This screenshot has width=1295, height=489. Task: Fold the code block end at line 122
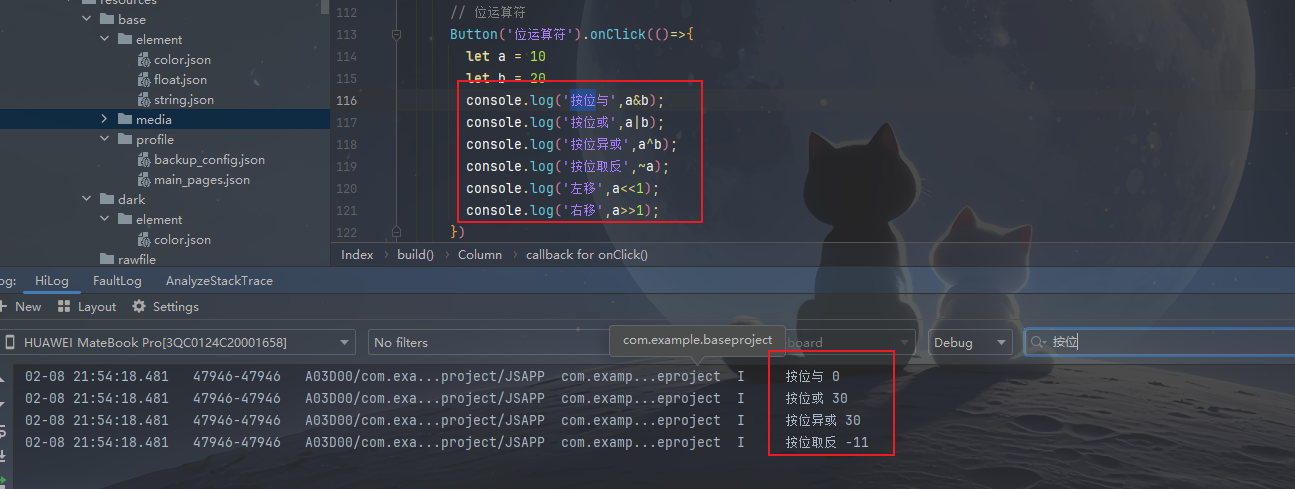(x=397, y=232)
